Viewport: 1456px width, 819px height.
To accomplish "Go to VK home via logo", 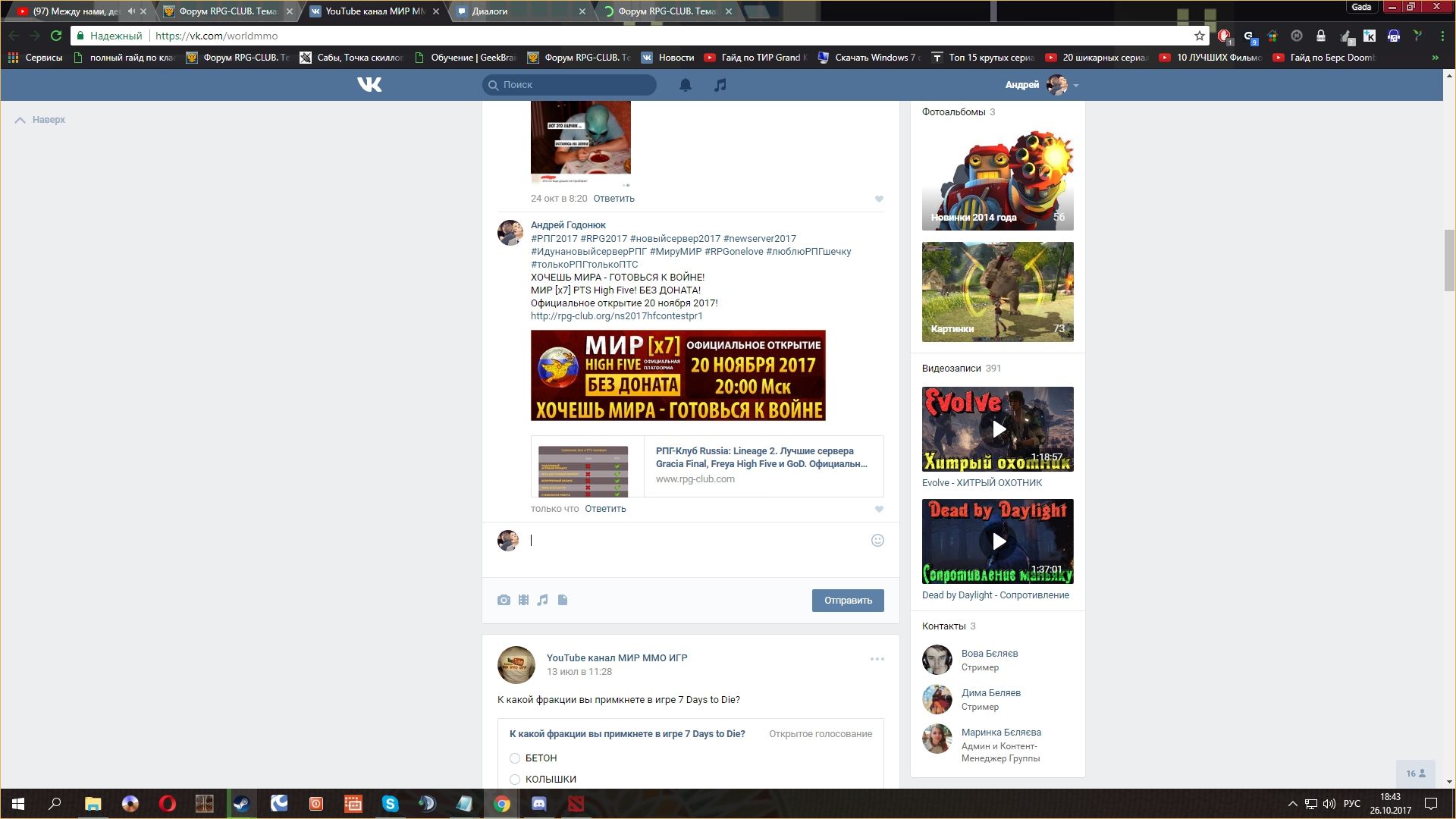I will tap(369, 85).
